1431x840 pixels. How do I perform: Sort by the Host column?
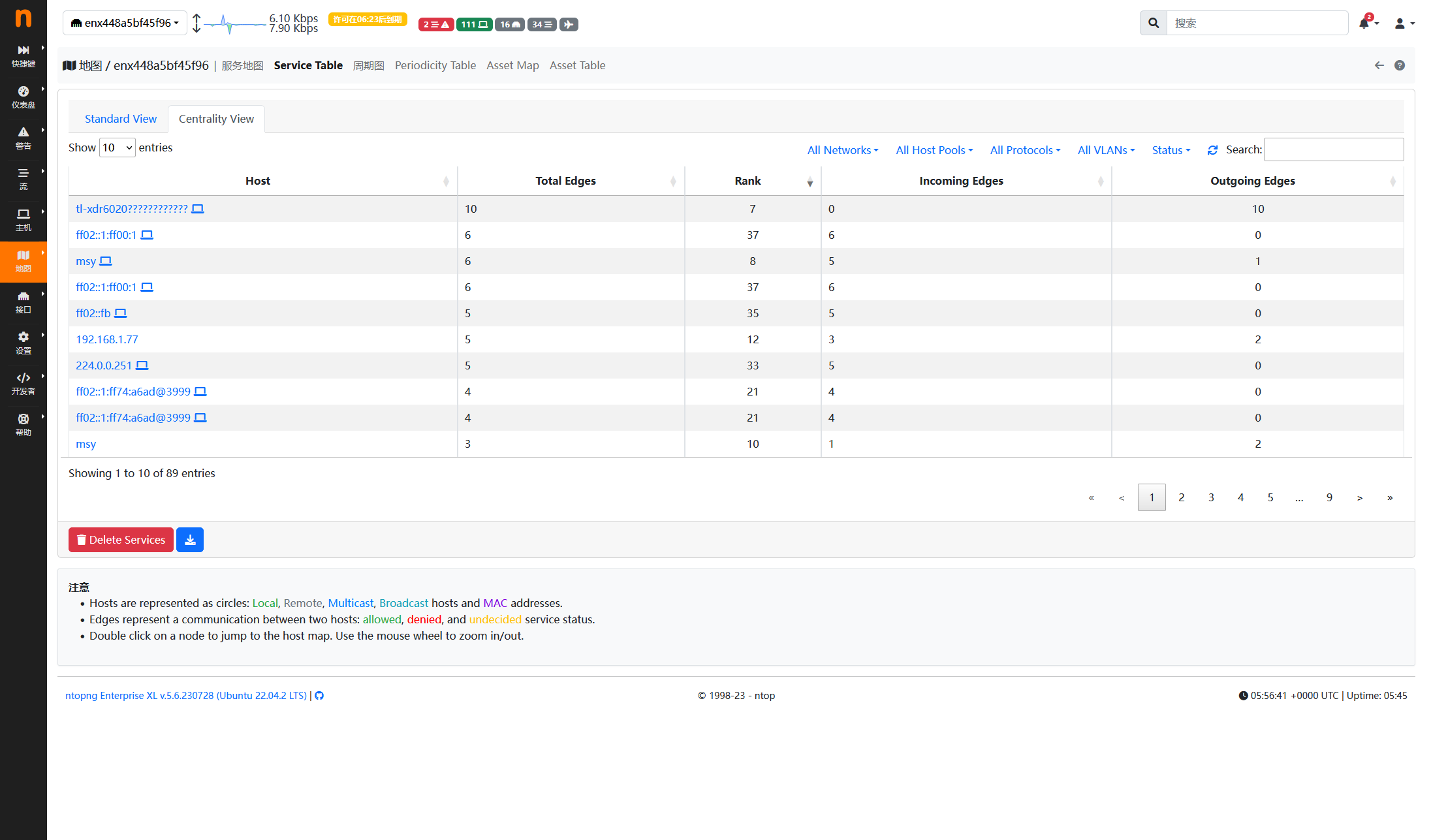[263, 181]
